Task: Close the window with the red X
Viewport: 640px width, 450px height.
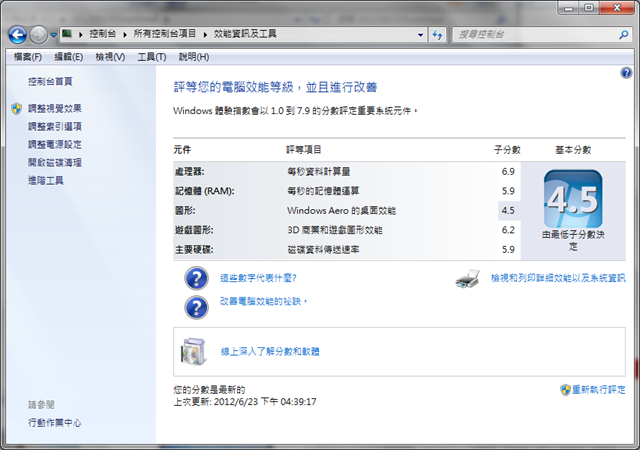Action: 617,8
